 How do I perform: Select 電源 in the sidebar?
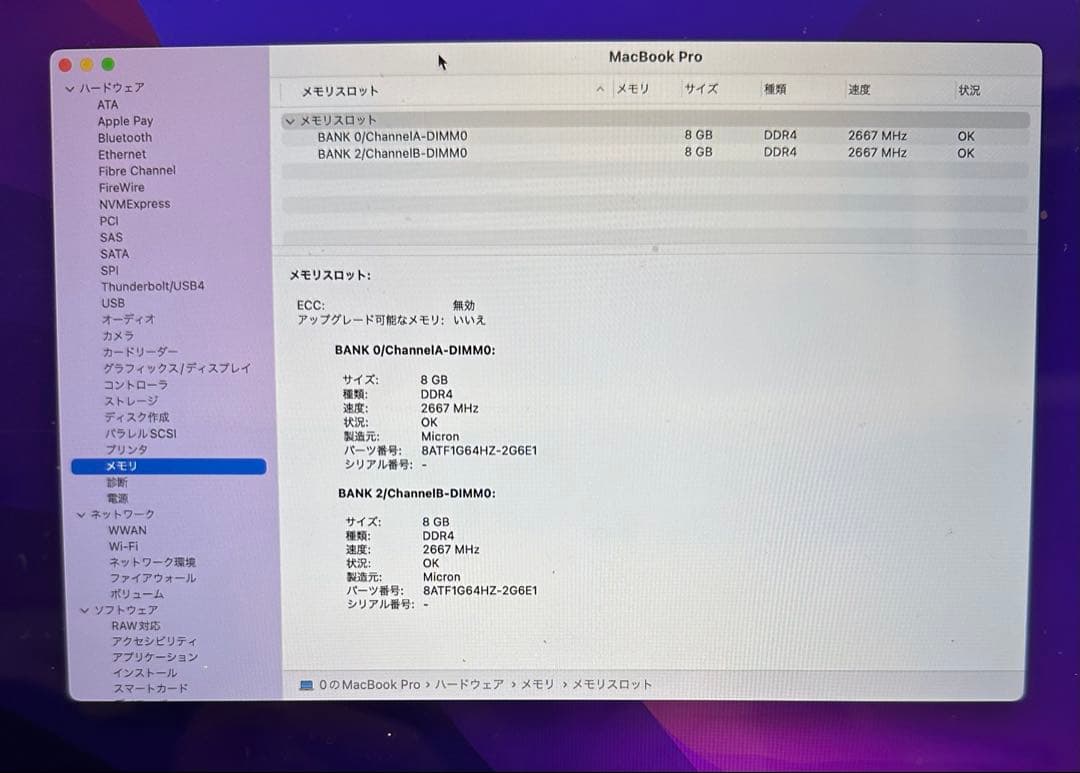click(117, 497)
